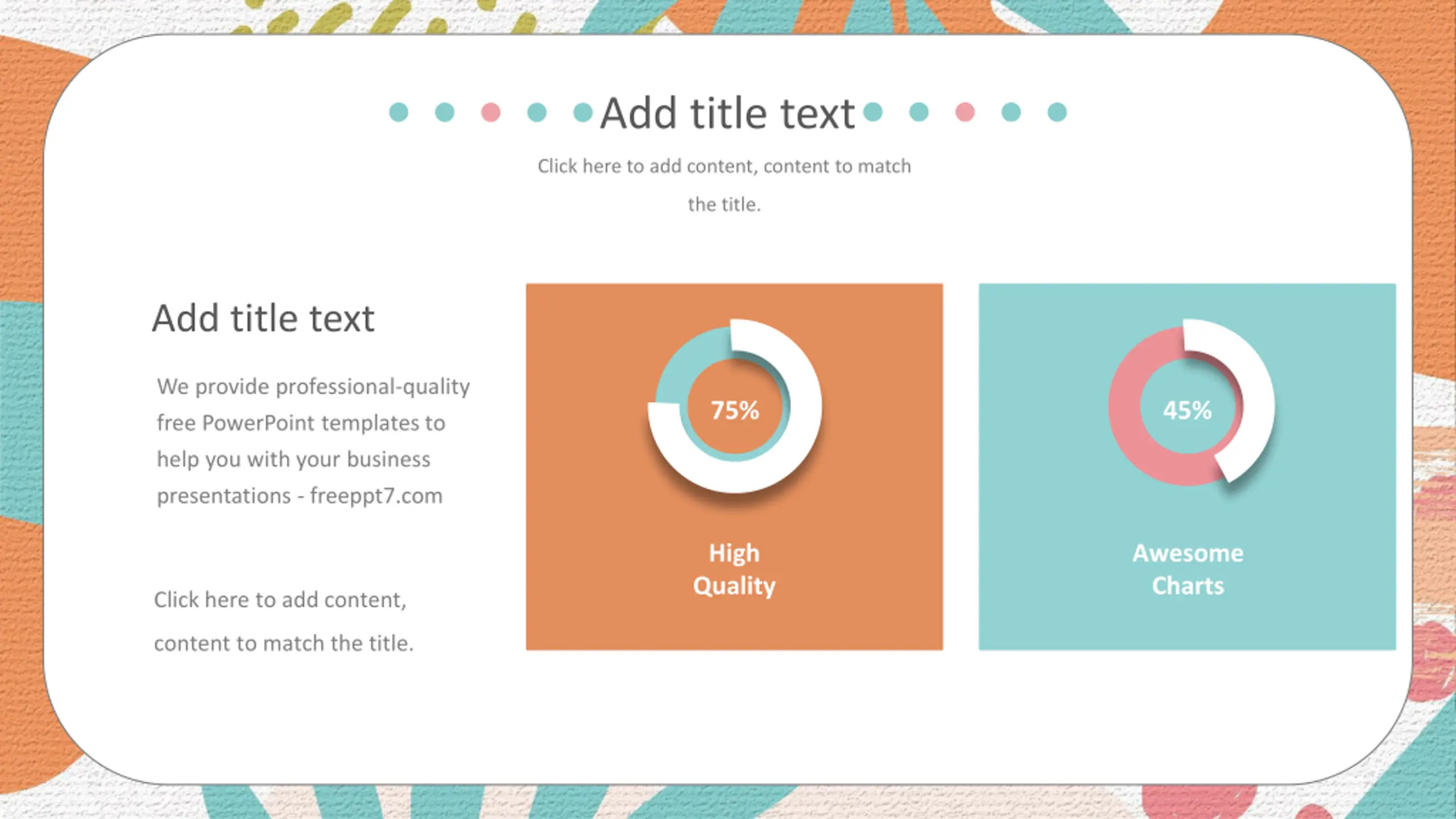Screen dimensions: 1456x819
Task: Click the 75% donut chart
Action: (734, 406)
